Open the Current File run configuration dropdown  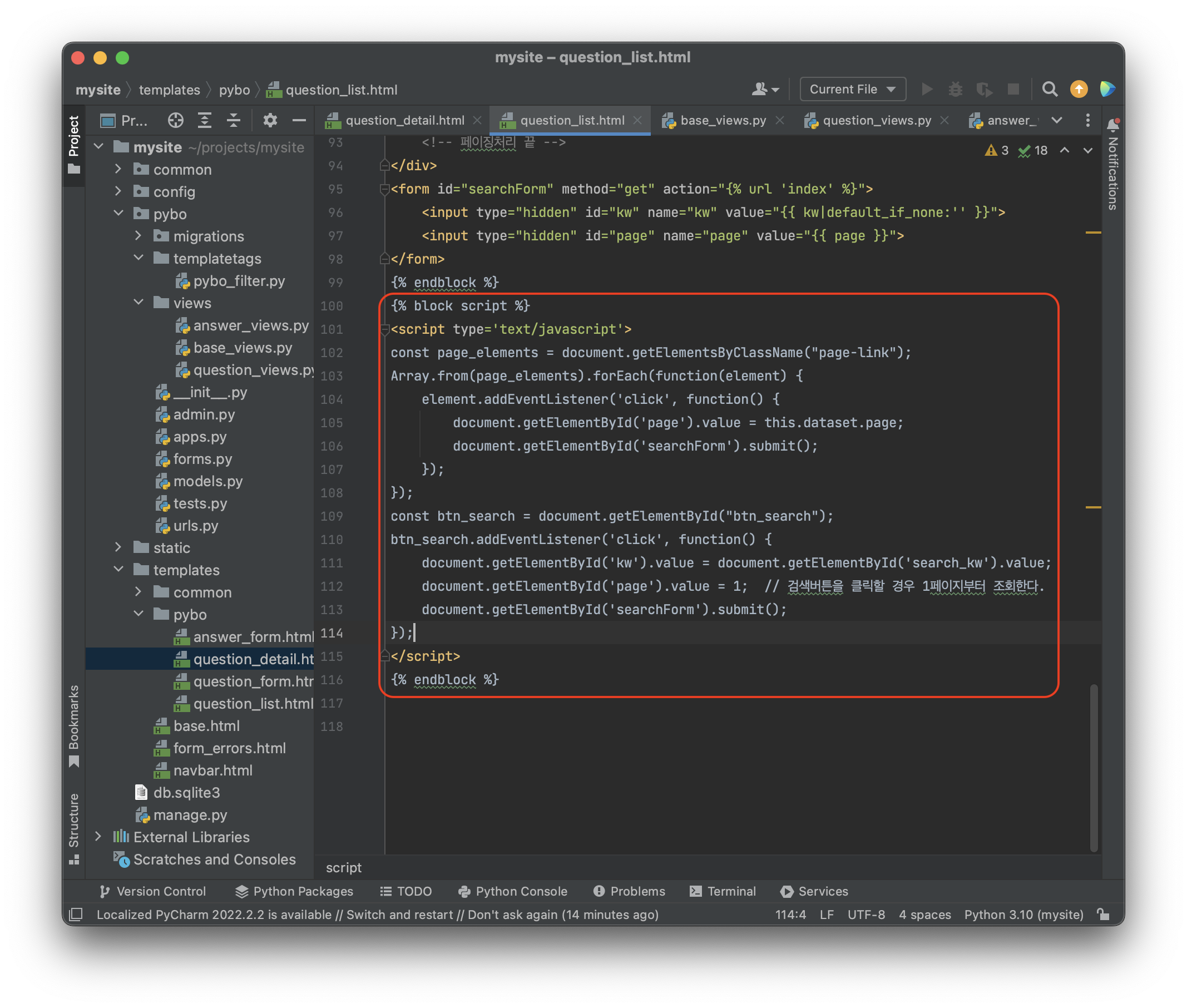point(852,89)
